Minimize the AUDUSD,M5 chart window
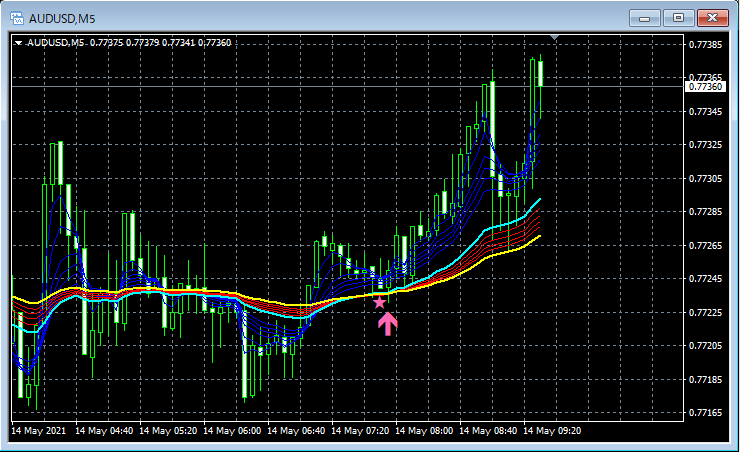 [x=645, y=18]
